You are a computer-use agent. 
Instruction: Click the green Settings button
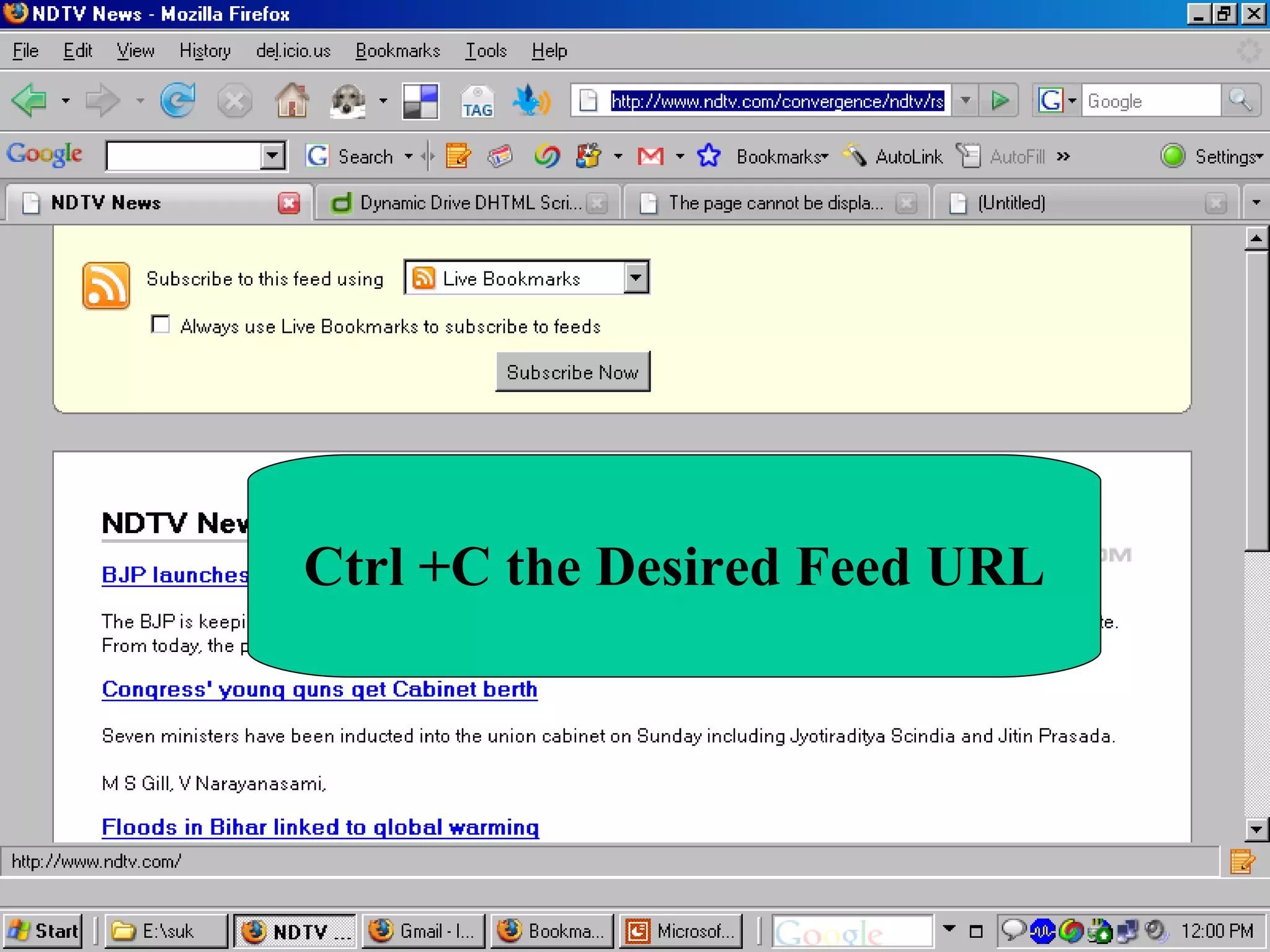[1212, 156]
